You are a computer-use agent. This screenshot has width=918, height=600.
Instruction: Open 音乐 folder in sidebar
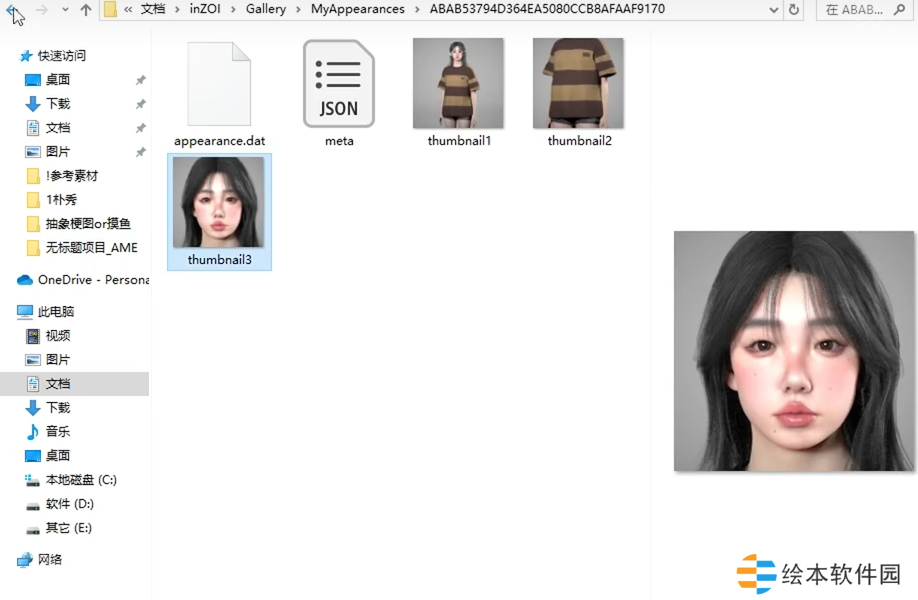(57, 432)
